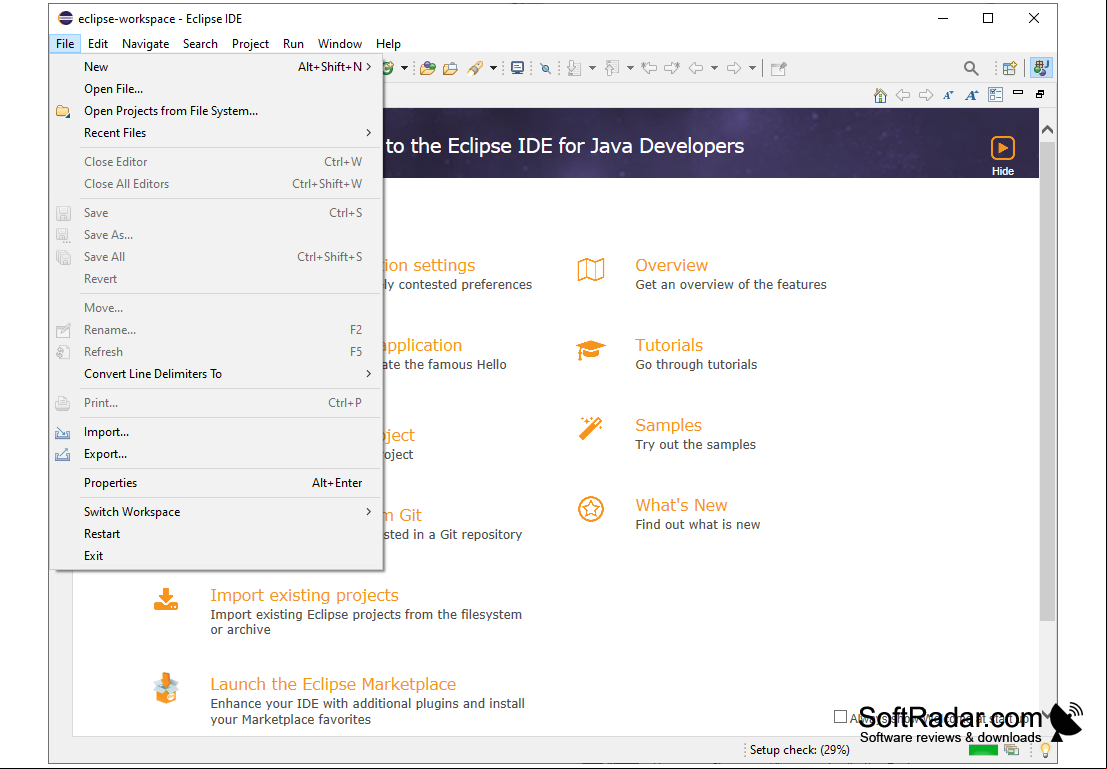Click the Back navigation arrow in main toolbar
This screenshot has width=1107, height=769.
696,68
